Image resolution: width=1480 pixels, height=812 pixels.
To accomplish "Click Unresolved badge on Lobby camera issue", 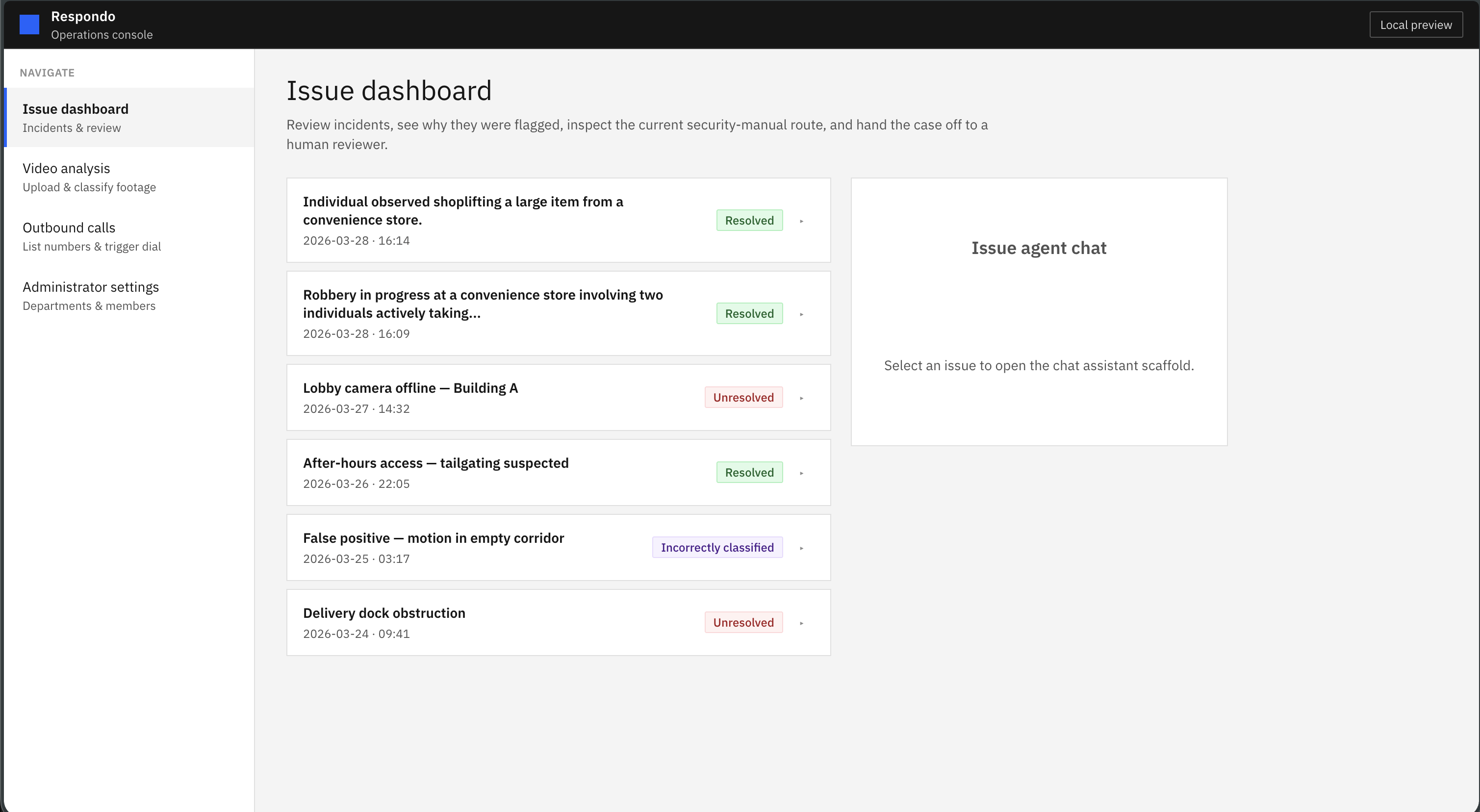I will 743,398.
